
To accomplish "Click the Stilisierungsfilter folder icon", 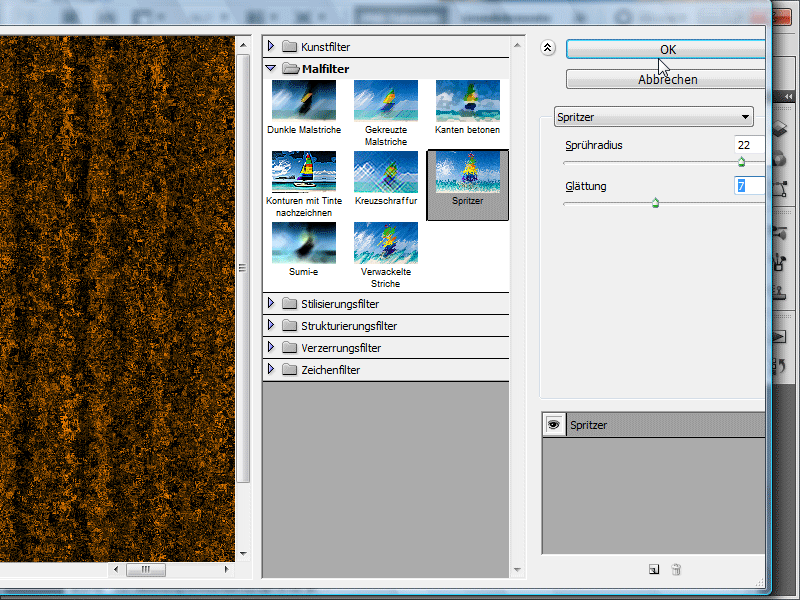I will (289, 304).
